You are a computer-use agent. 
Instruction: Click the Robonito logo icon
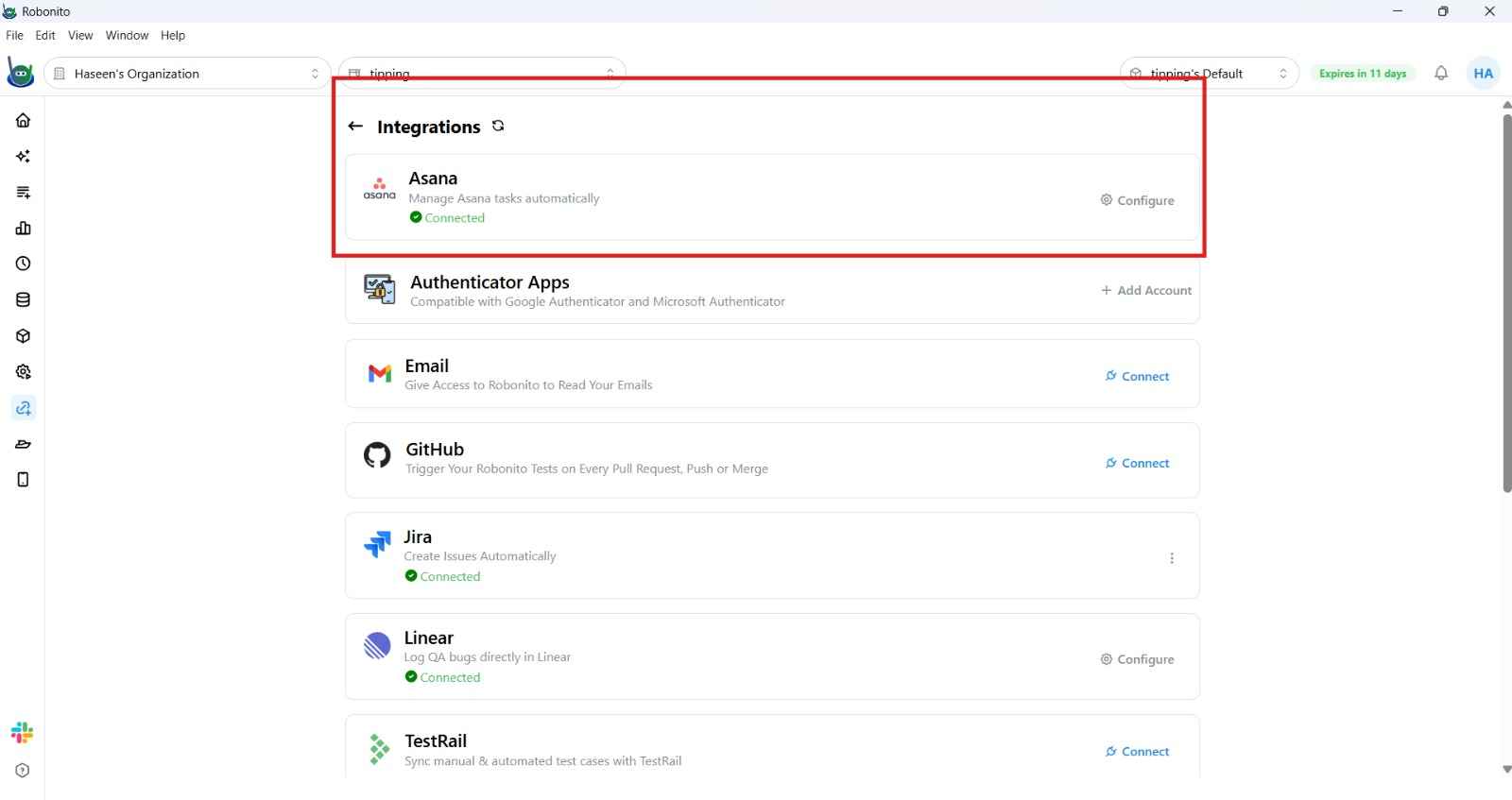20,73
